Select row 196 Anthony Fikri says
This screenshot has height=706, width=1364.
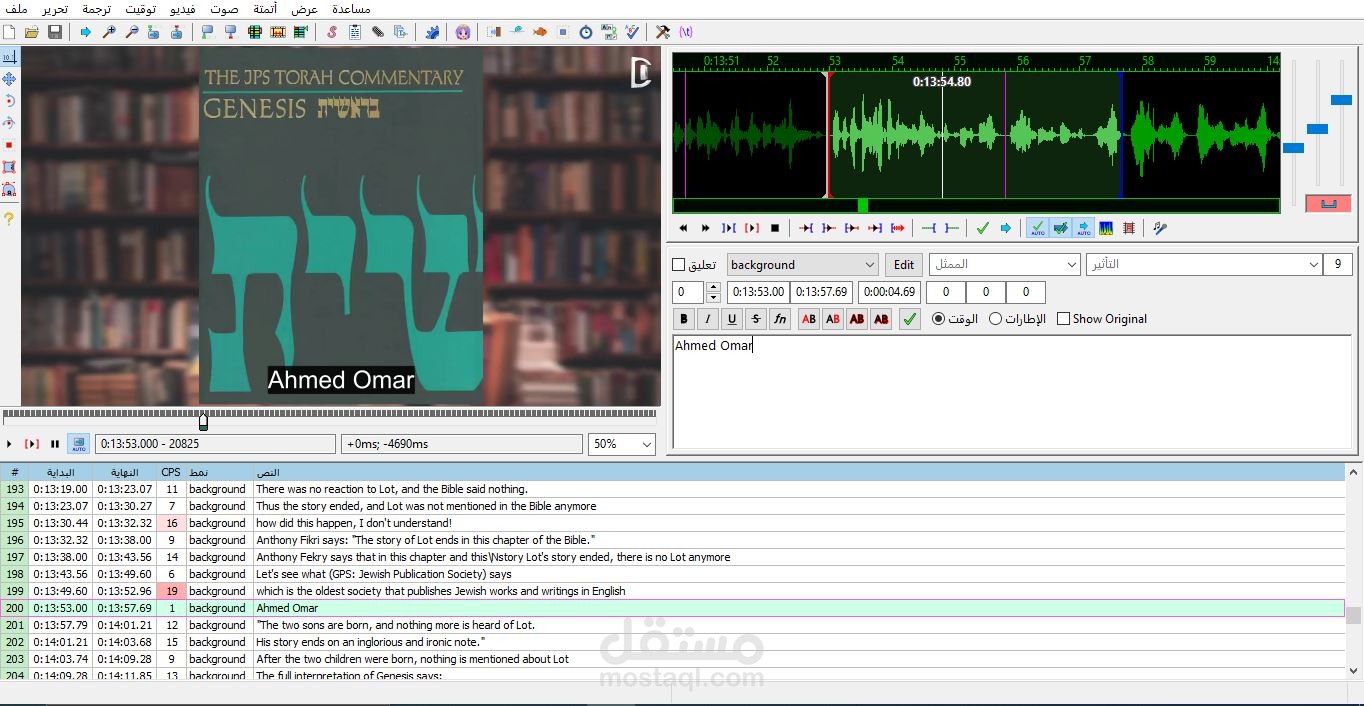(x=672, y=540)
